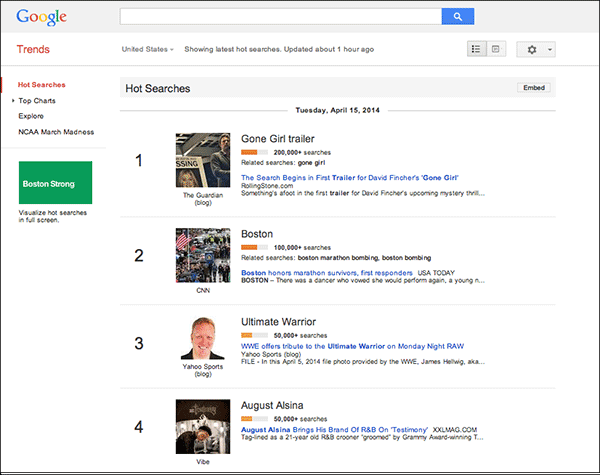Screen dimensions: 600x475
Task: Click 'Showing latest hot searches' status text
Action: tap(279, 49)
